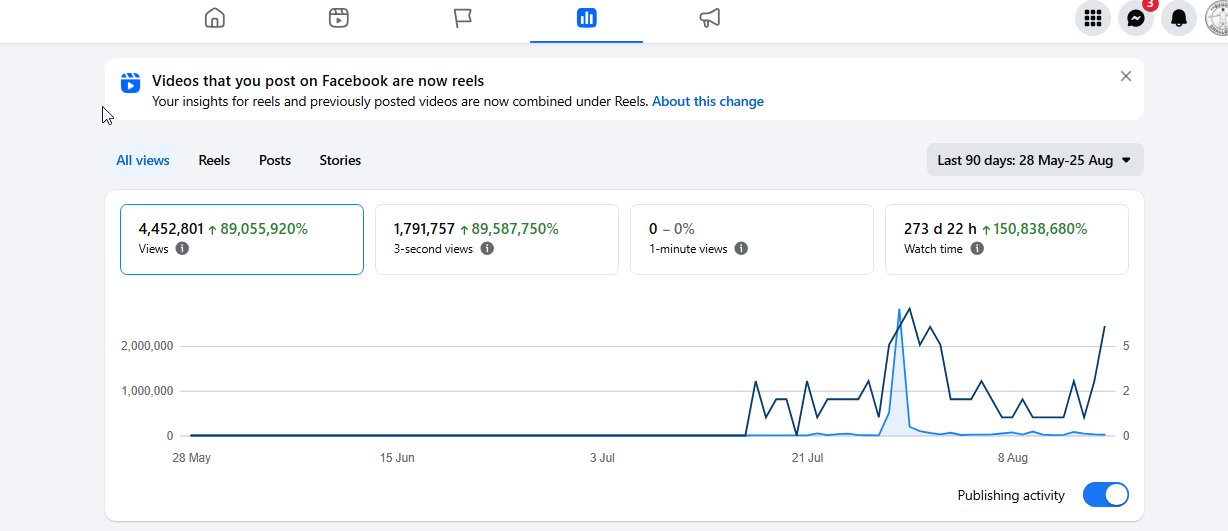Click the 28 May x-axis label

tap(191, 458)
